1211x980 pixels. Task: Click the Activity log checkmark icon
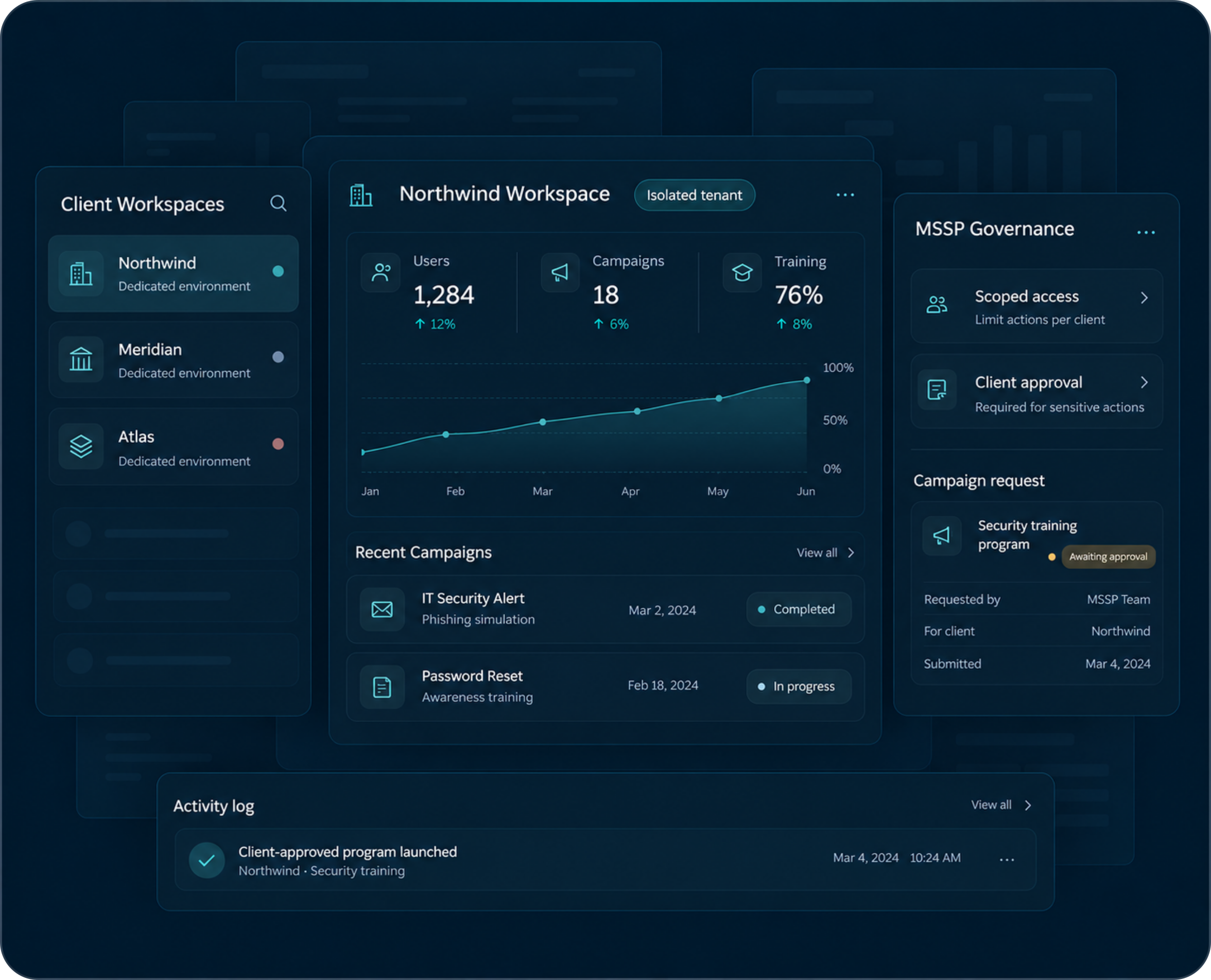pos(206,860)
